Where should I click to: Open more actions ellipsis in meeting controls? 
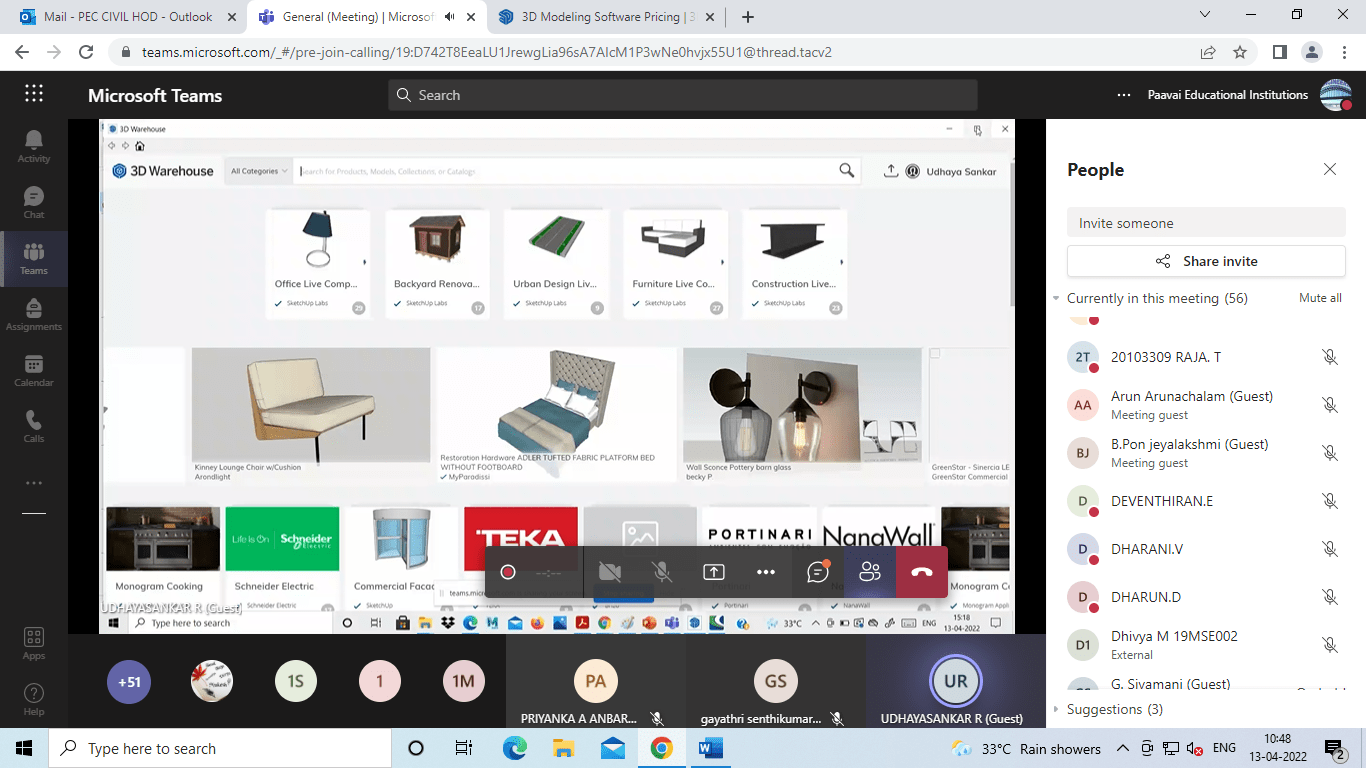click(766, 572)
